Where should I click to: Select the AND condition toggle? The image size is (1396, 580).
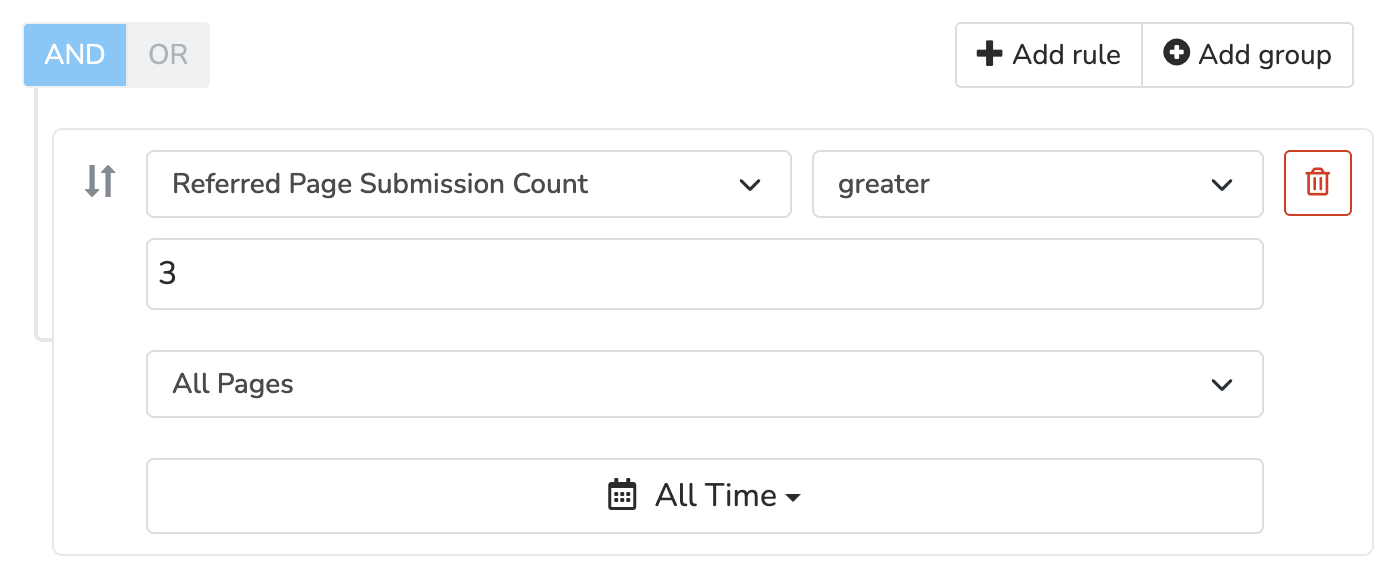[75, 54]
